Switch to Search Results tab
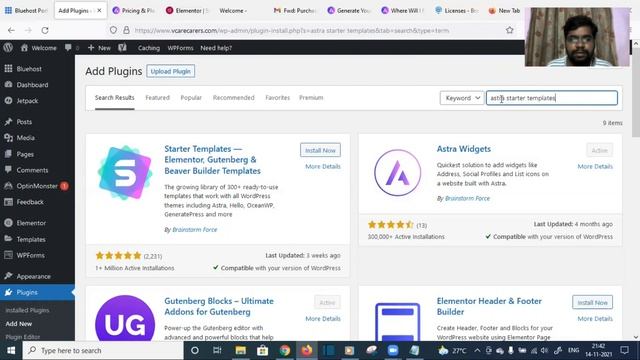 pos(114,98)
